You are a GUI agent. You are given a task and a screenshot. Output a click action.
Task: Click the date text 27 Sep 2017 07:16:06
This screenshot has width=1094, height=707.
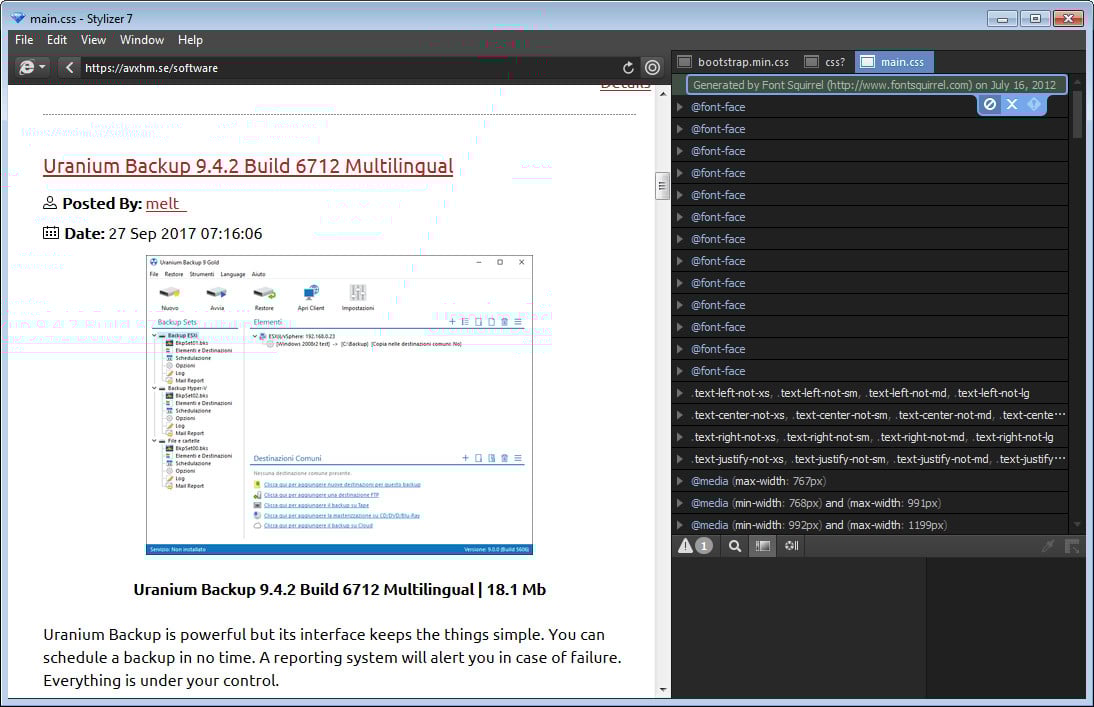pyautogui.click(x=186, y=234)
